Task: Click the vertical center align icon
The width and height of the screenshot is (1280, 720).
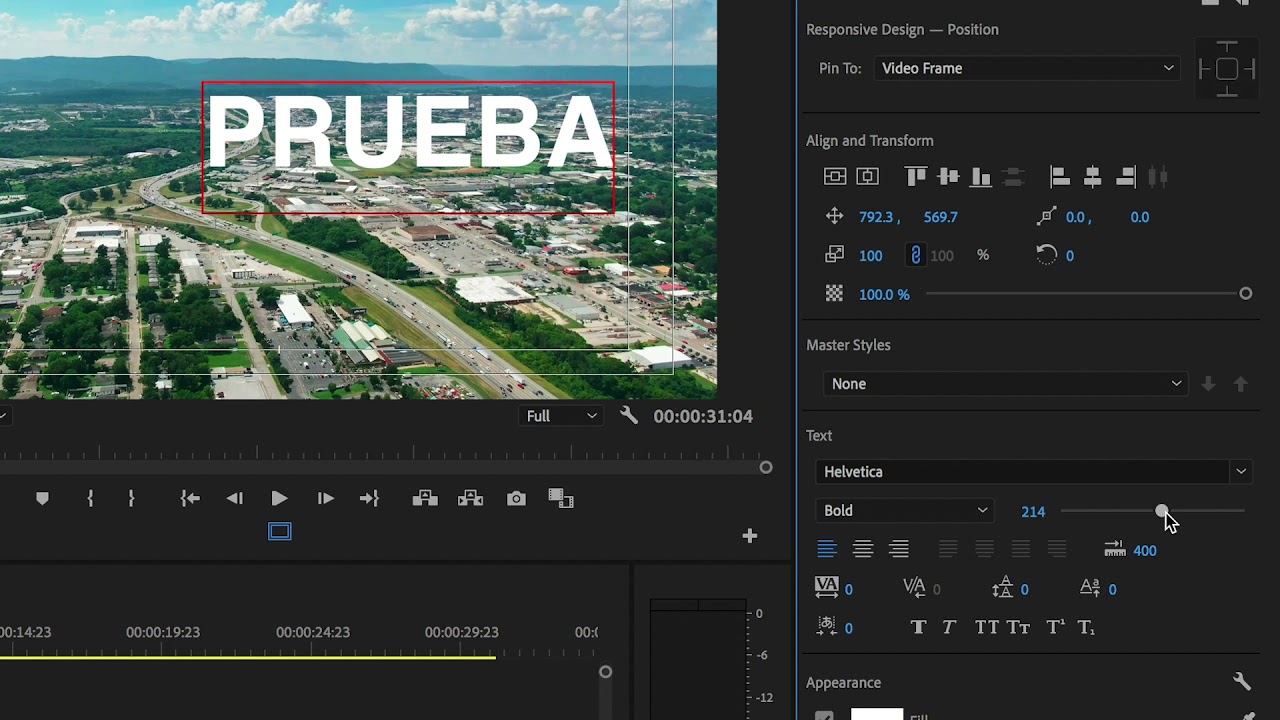Action: pos(835,177)
